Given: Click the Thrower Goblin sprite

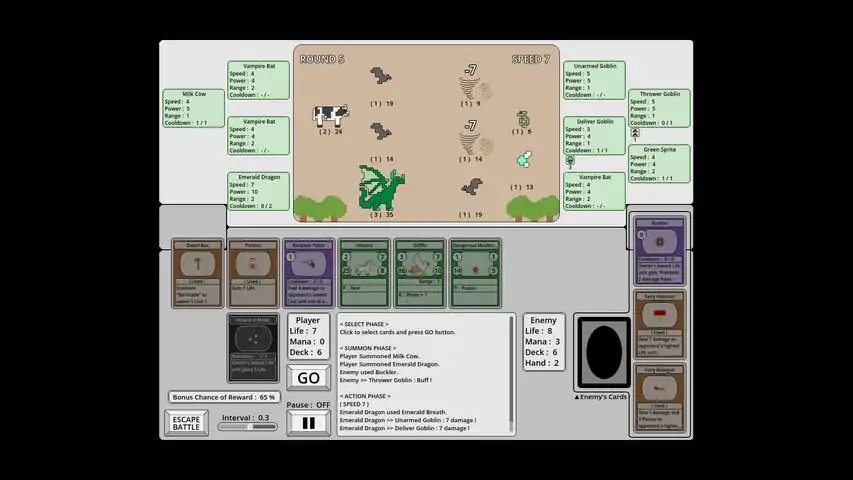Looking at the screenshot, I should click(x=522, y=119).
